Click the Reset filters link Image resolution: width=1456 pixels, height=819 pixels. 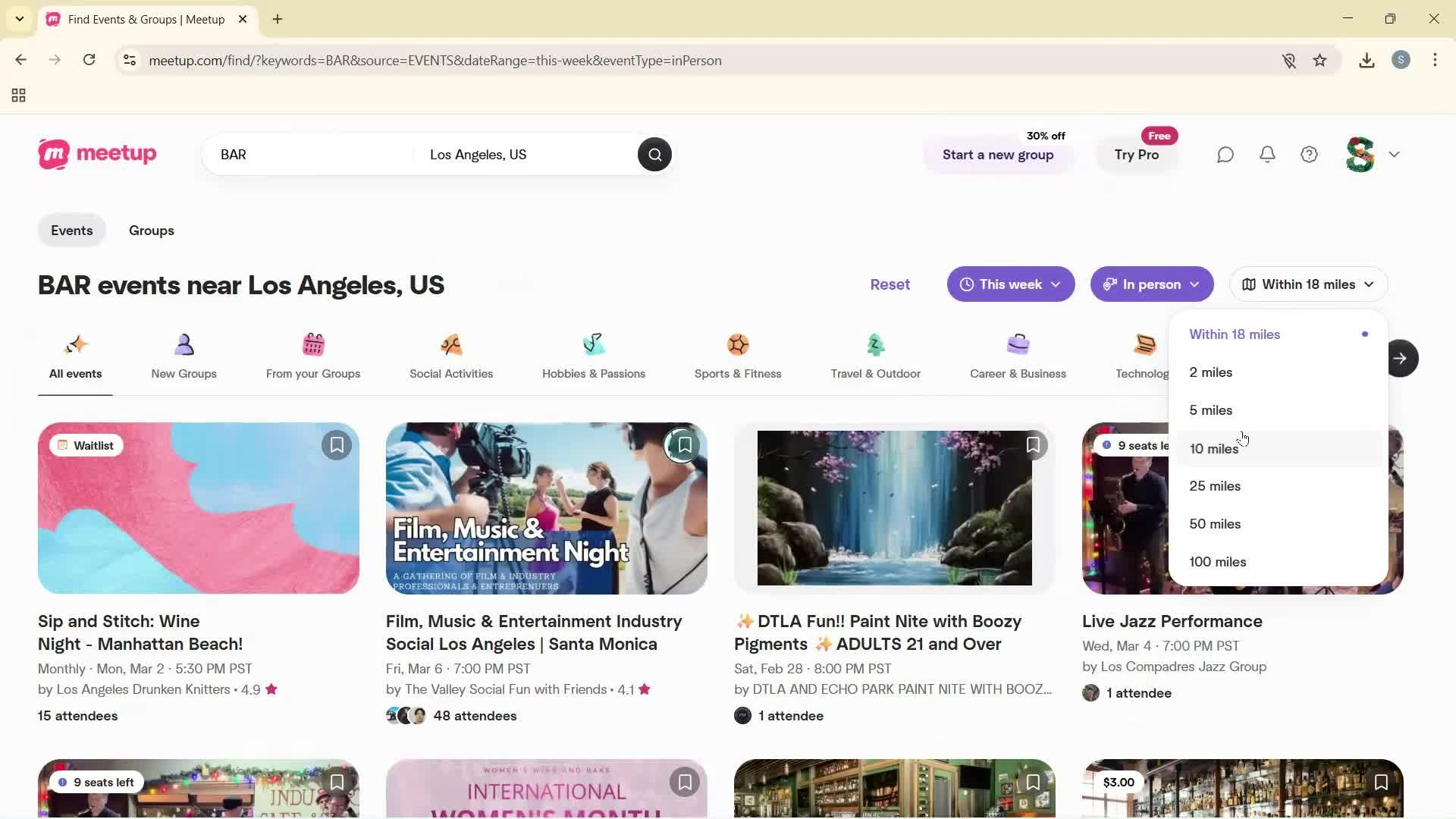point(890,284)
